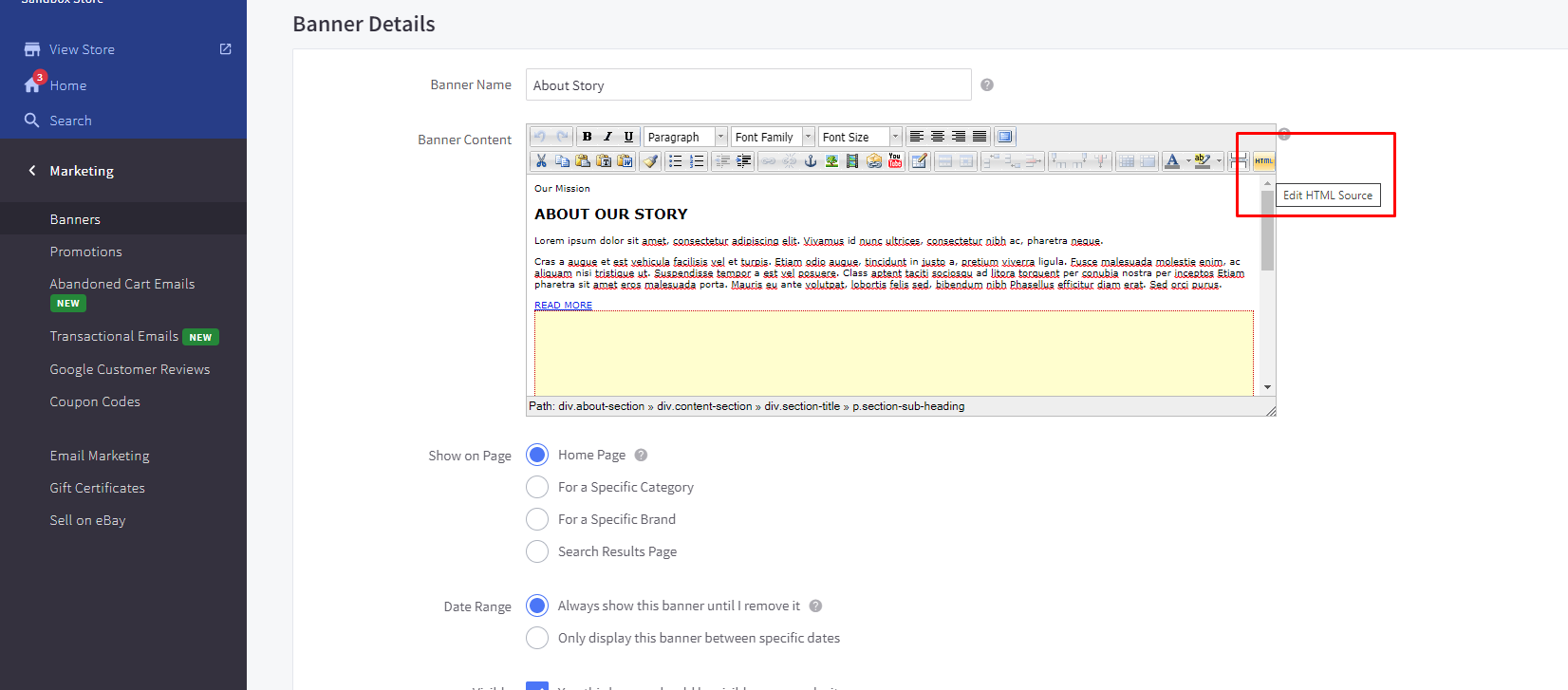Open Edit HTML Source button
Screen dimensions: 1568x690
tap(1263, 161)
